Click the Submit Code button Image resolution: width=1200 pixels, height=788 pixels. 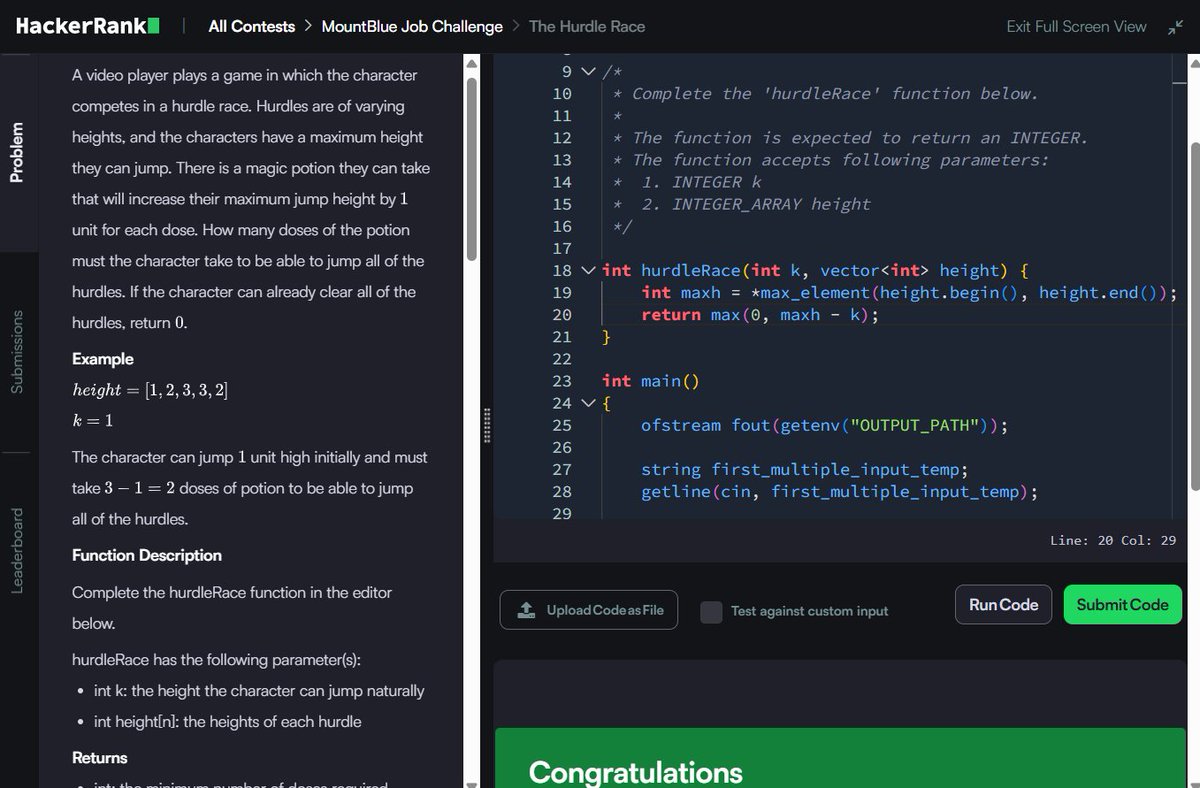[1122, 604]
